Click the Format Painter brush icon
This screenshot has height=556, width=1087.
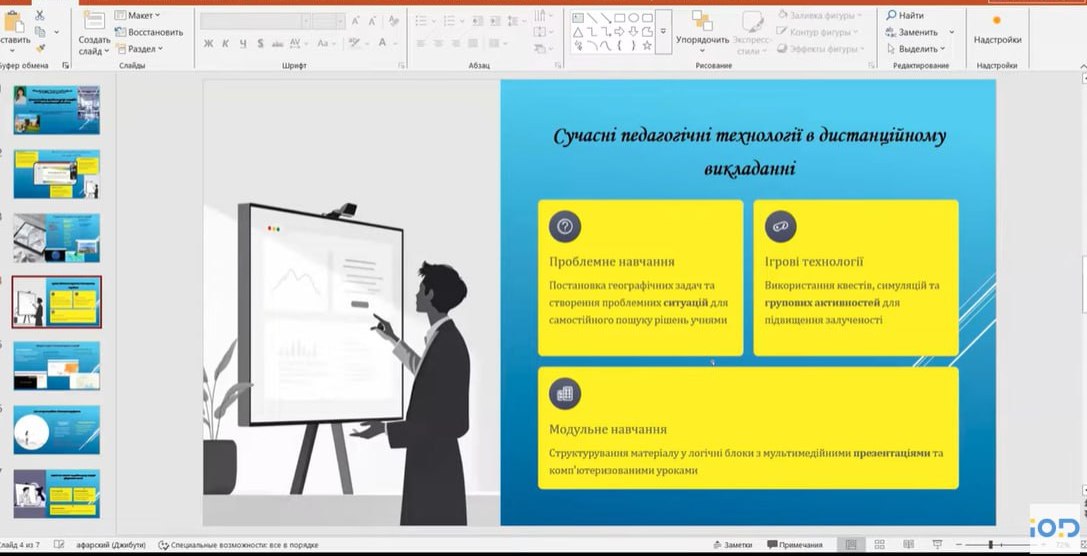[x=40, y=47]
